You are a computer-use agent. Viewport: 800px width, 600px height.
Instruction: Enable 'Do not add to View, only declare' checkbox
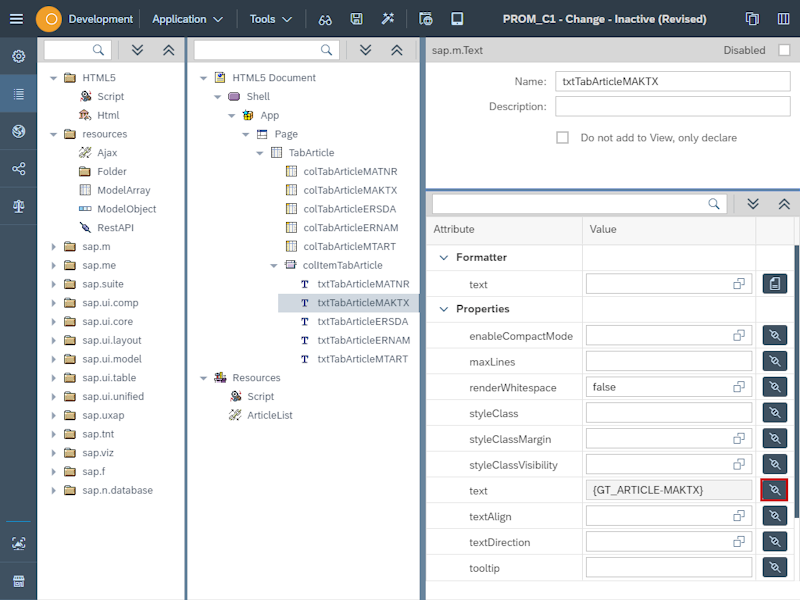[565, 139]
